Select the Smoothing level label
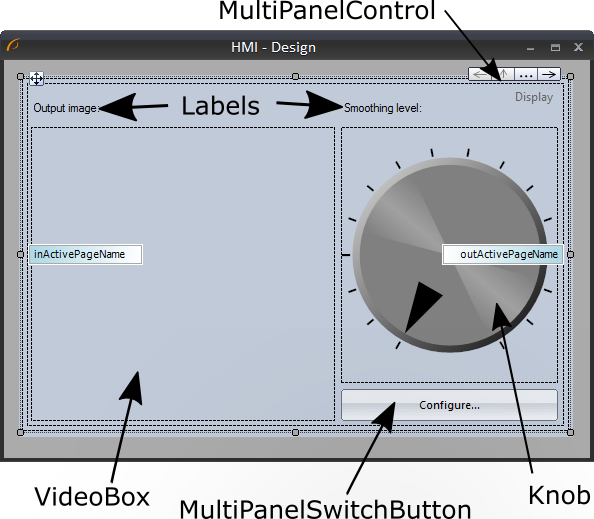The width and height of the screenshot is (594, 519). tap(383, 108)
